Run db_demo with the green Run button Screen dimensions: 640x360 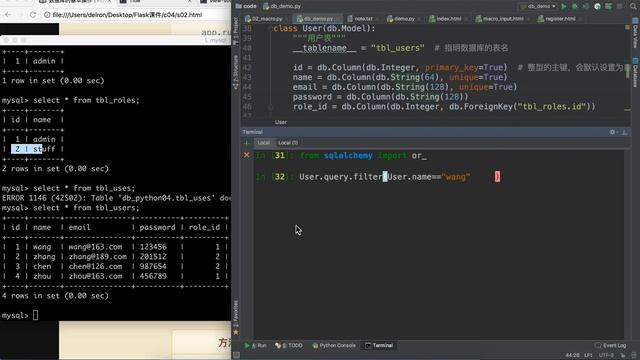tap(564, 6)
